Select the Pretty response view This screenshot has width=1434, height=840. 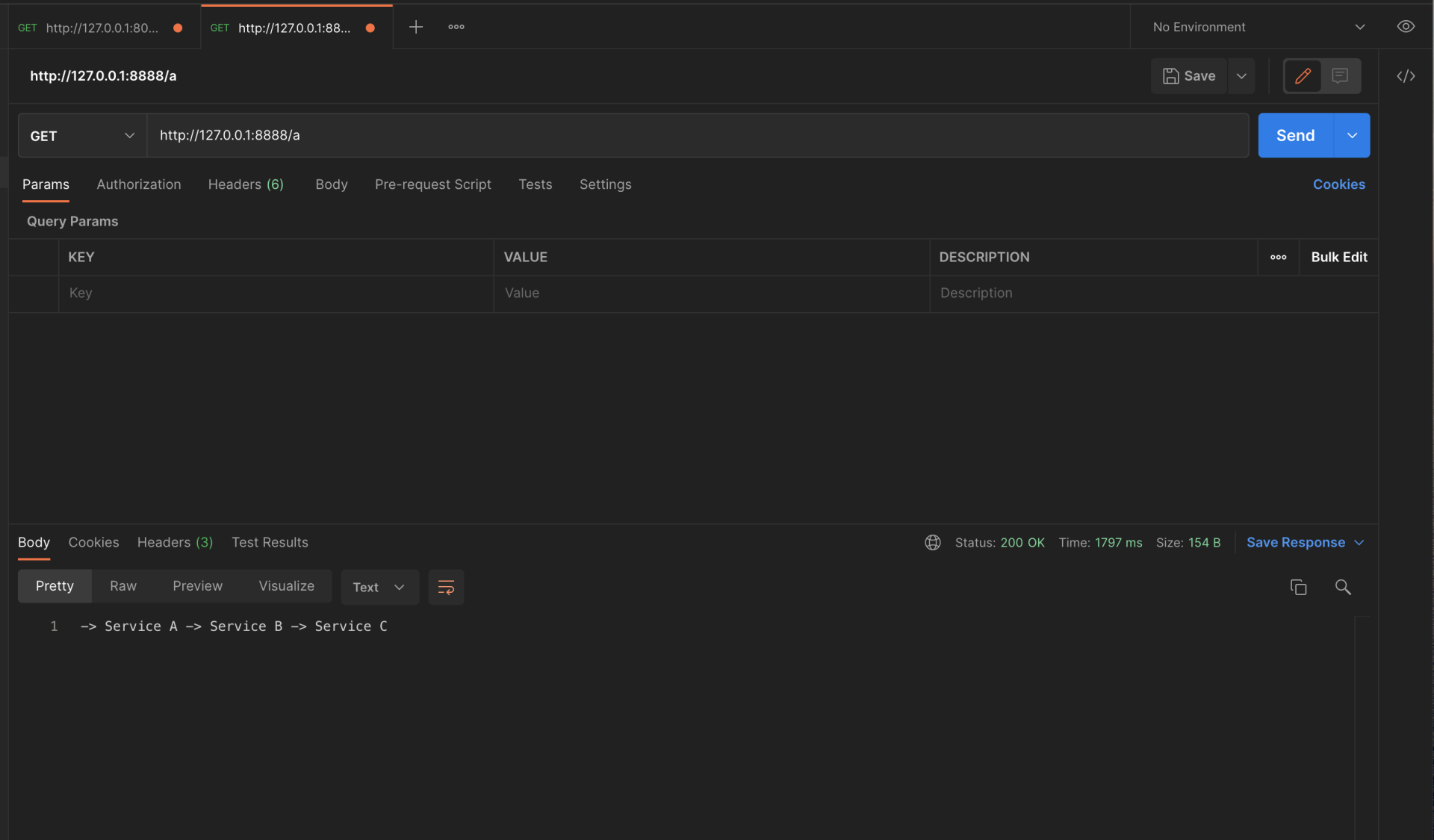55,587
